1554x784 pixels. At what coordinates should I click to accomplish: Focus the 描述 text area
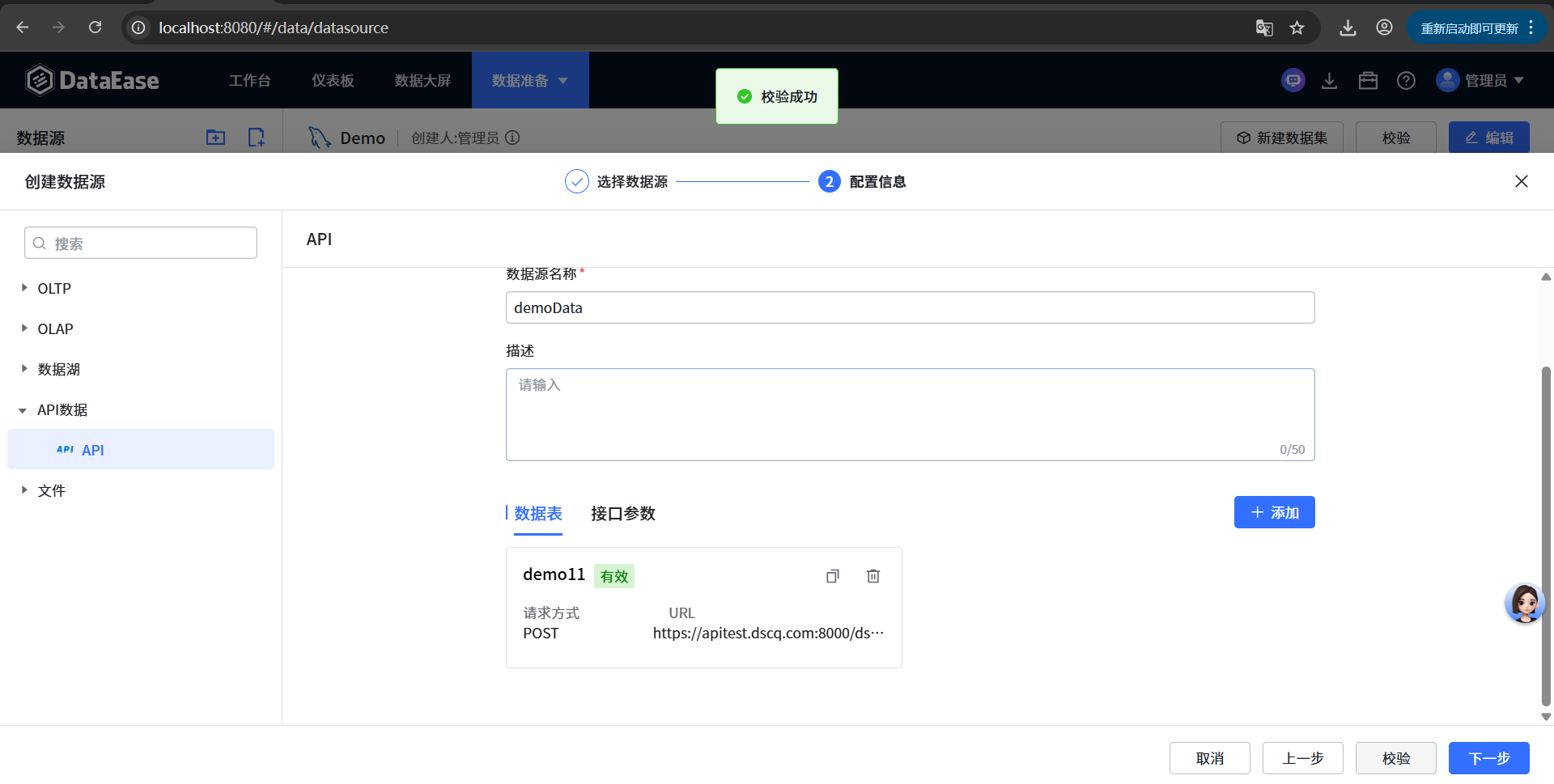click(909, 414)
